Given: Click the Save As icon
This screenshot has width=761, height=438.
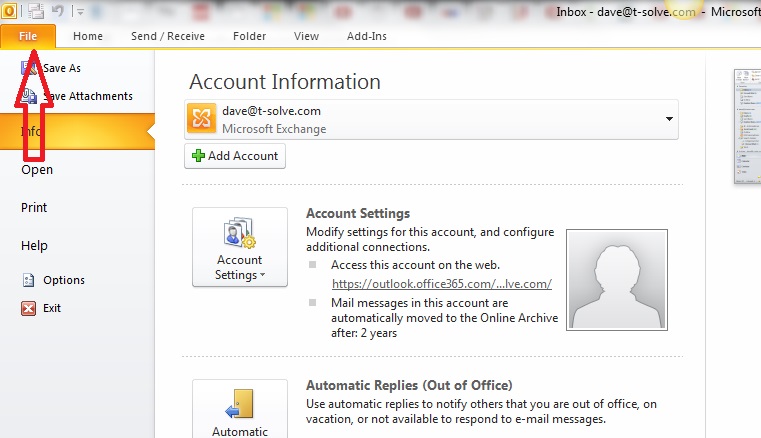Looking at the screenshot, I should (x=28, y=68).
